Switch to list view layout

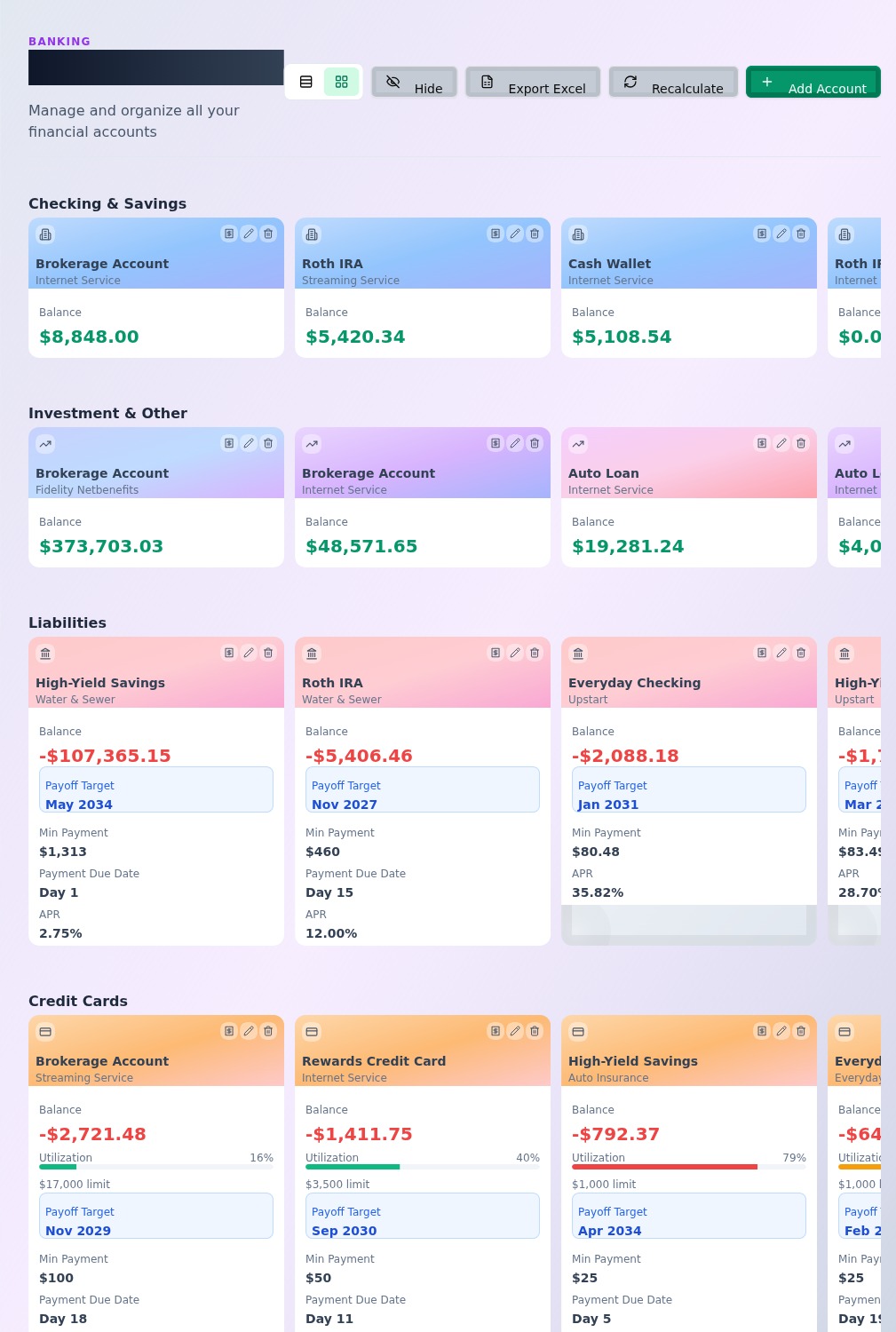[x=306, y=82]
